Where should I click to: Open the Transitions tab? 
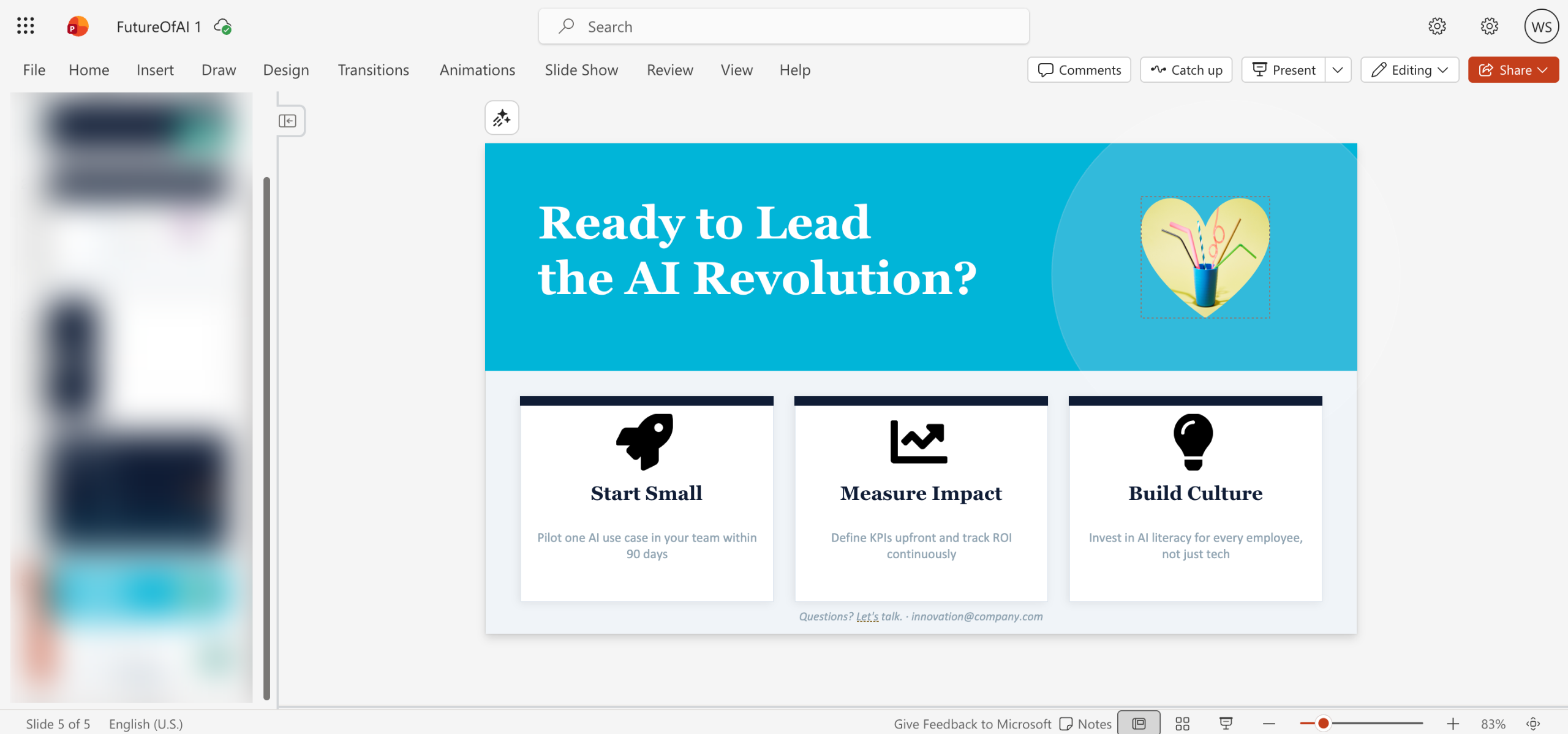[x=373, y=70]
